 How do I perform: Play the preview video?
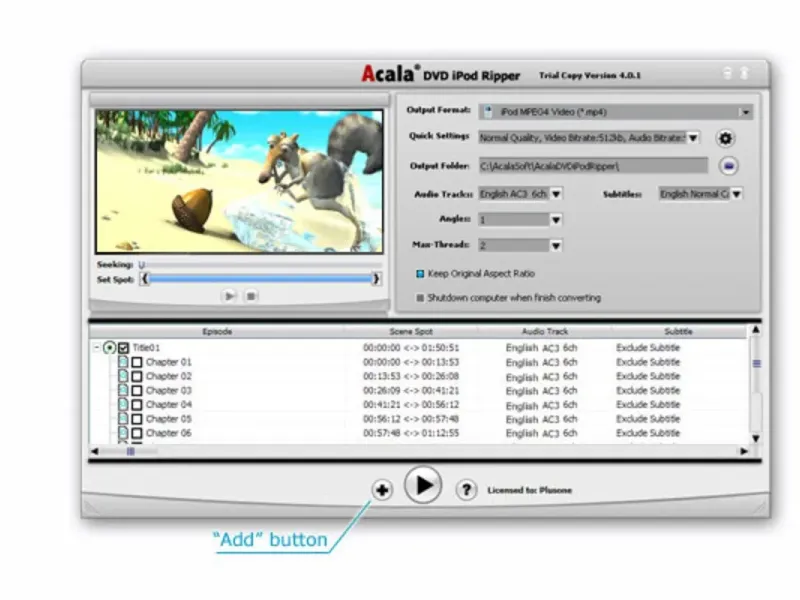[x=229, y=296]
